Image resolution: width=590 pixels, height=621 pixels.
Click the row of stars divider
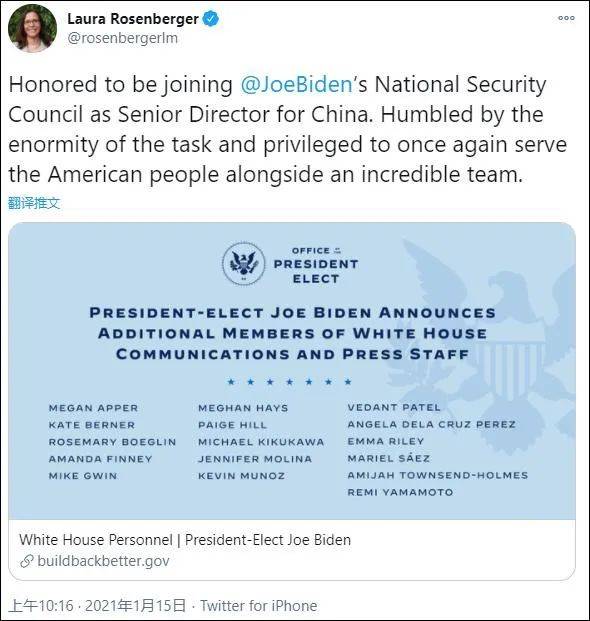coord(289,382)
